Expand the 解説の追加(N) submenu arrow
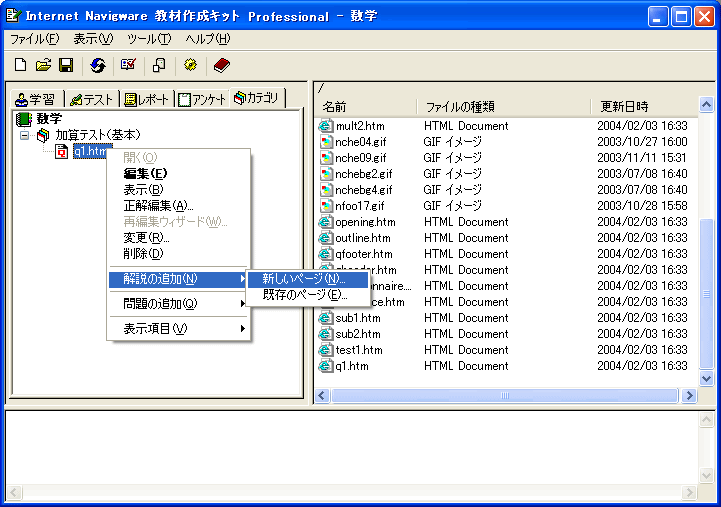This screenshot has width=721, height=507. tap(242, 279)
